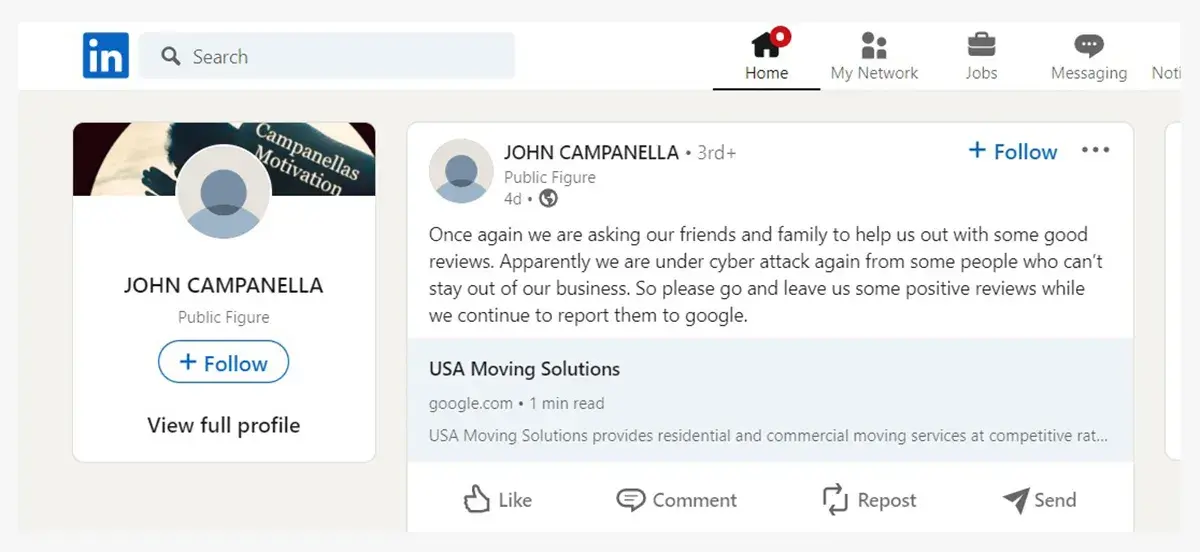Open the partially visible Notifications tab
Viewport: 1200px width, 552px height.
coord(1166,57)
